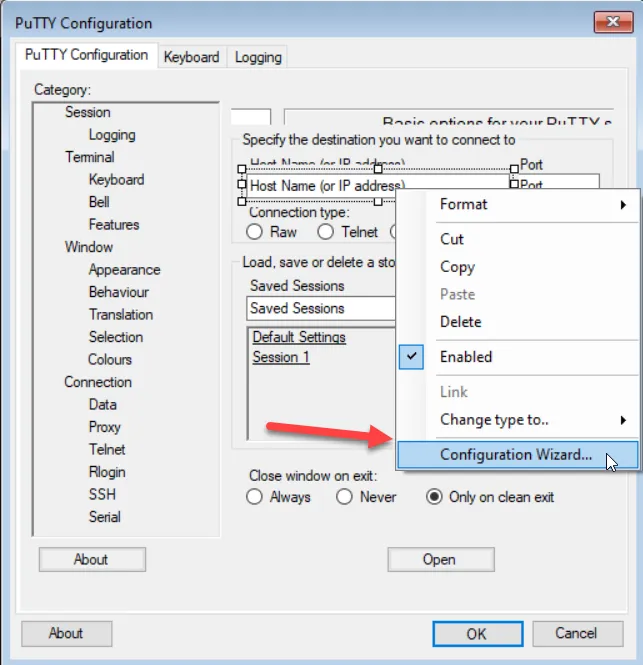Select the PuTTY Configuration tab
The image size is (643, 665).
[x=87, y=55]
